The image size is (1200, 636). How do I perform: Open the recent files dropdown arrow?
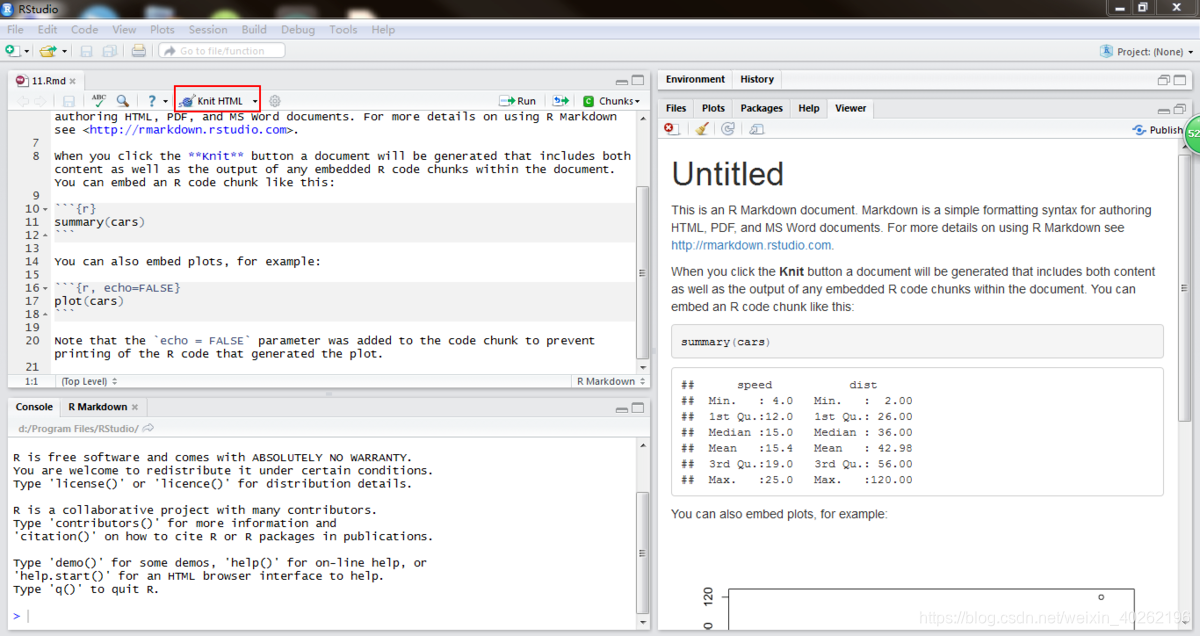coord(64,51)
